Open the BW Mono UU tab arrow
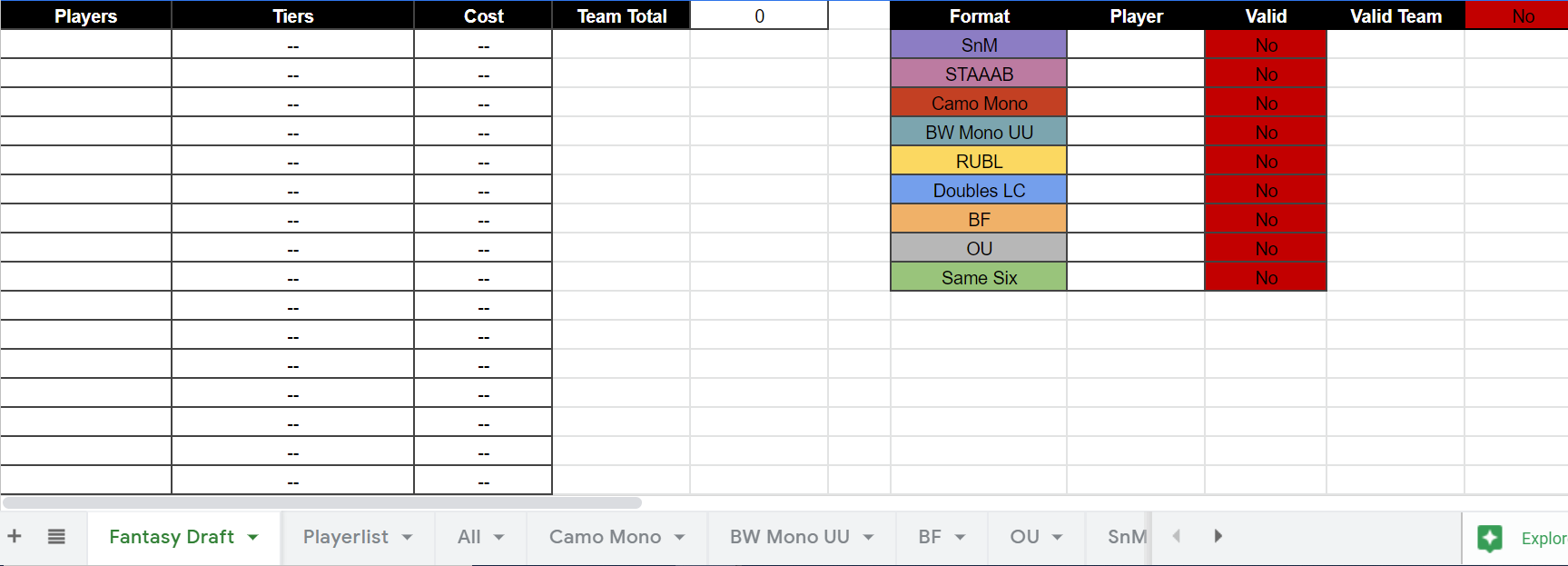 (869, 537)
